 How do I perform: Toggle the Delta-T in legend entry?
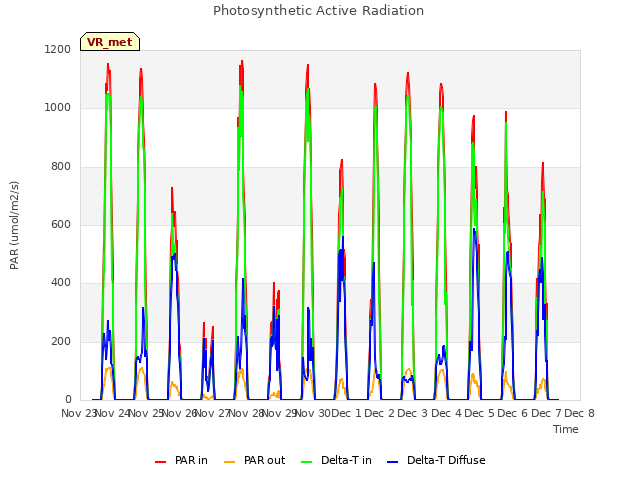(x=336, y=460)
